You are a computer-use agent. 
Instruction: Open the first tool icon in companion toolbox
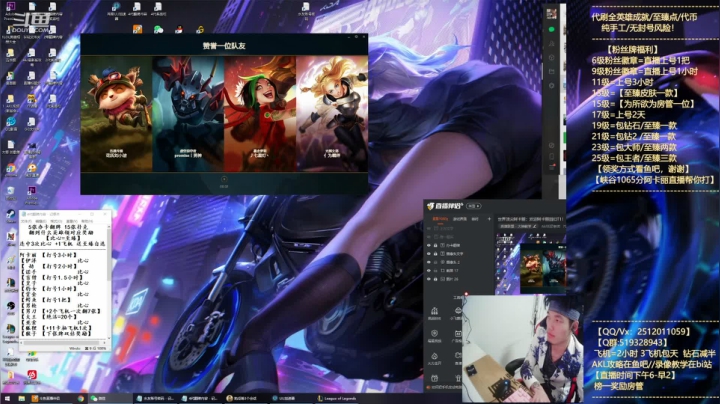click(x=434, y=313)
